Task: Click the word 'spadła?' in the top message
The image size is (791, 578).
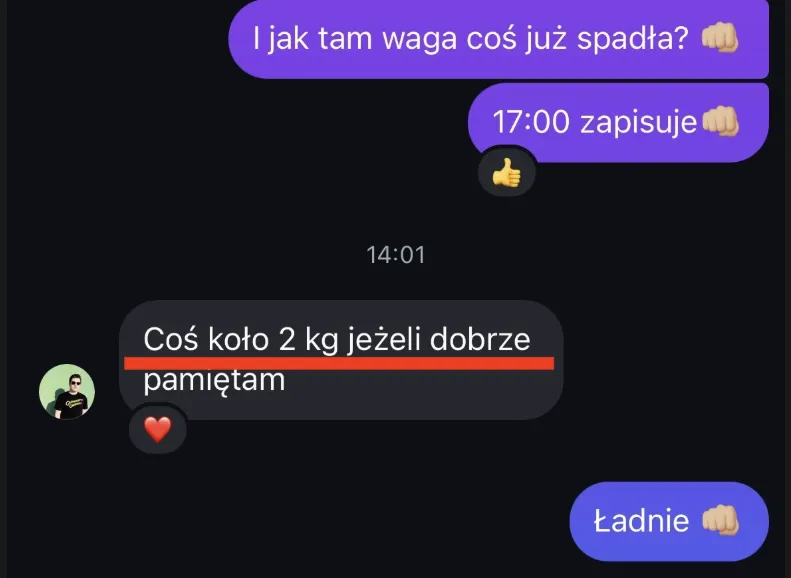Action: click(x=633, y=38)
